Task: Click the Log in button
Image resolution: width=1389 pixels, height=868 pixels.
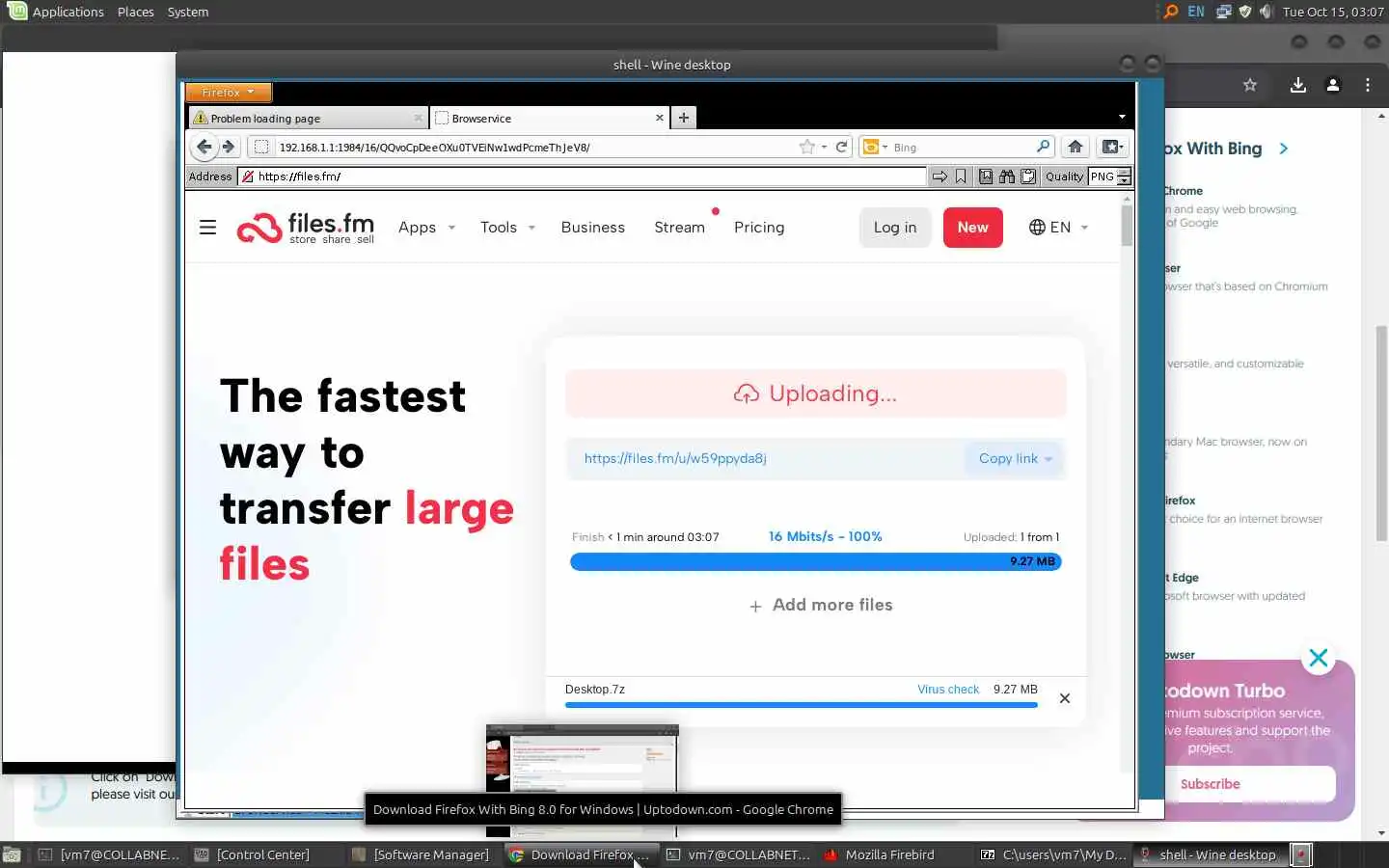Action: [x=895, y=228]
